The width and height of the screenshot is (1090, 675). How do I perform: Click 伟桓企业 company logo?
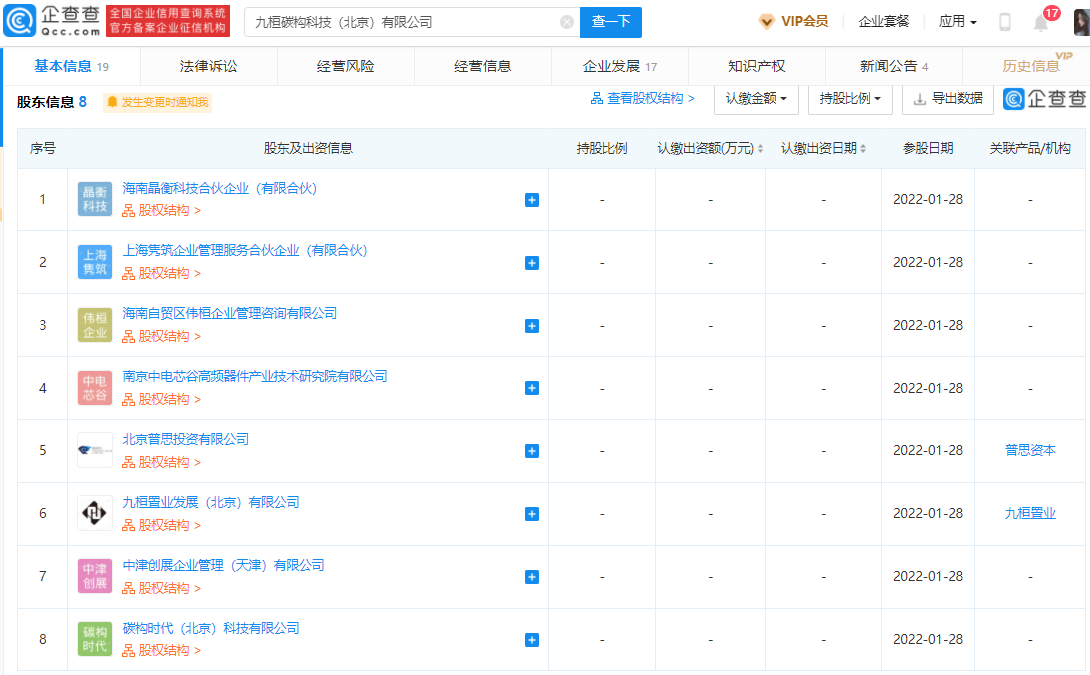(95, 325)
